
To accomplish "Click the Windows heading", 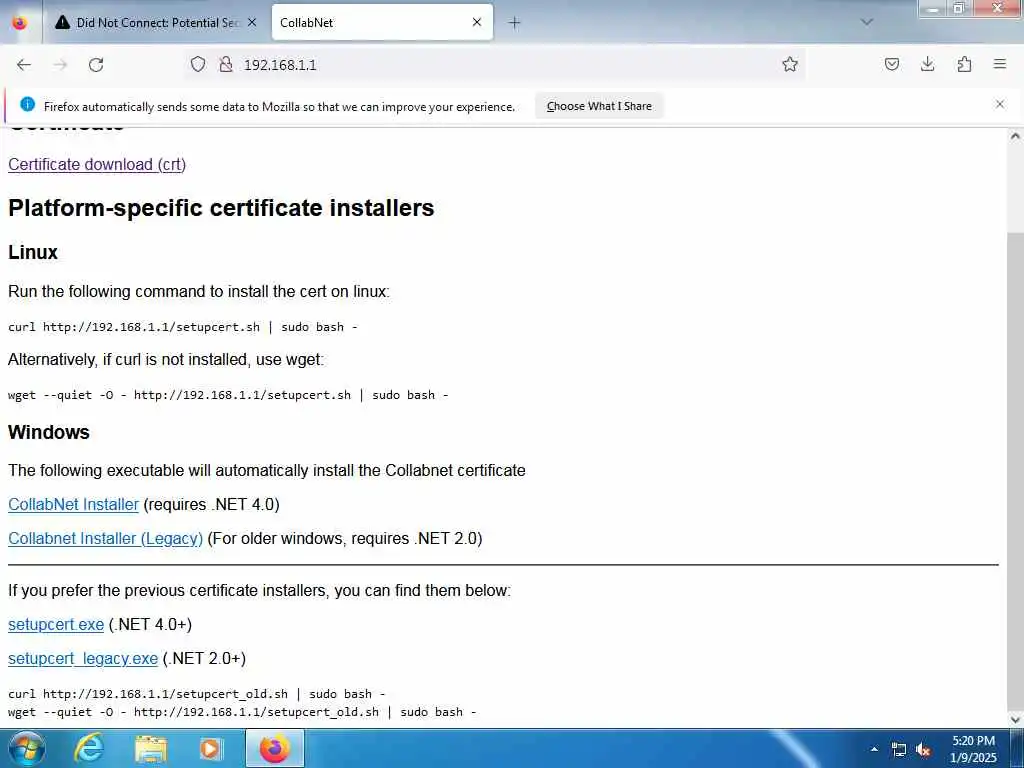I will pos(48,432).
